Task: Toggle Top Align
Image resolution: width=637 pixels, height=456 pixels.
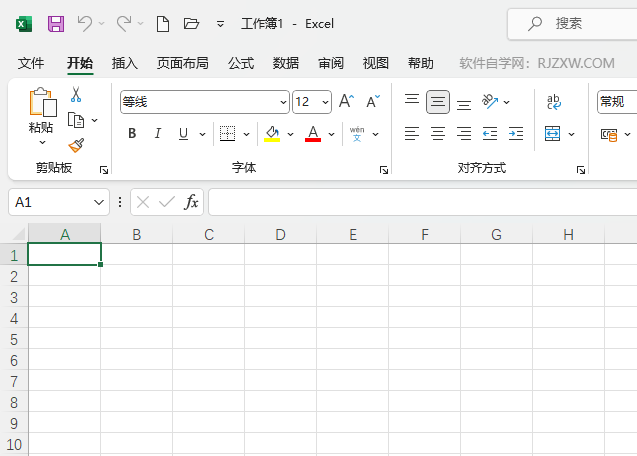Action: point(412,101)
